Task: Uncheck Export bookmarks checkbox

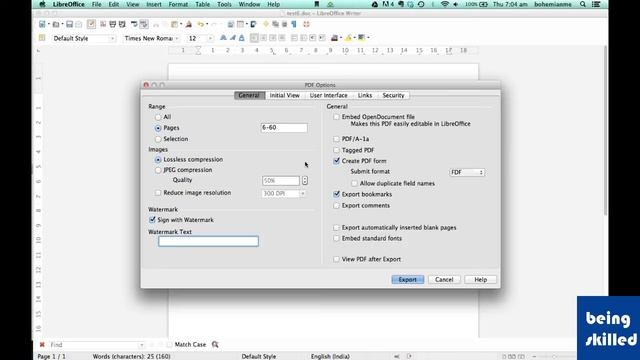Action: (336, 194)
